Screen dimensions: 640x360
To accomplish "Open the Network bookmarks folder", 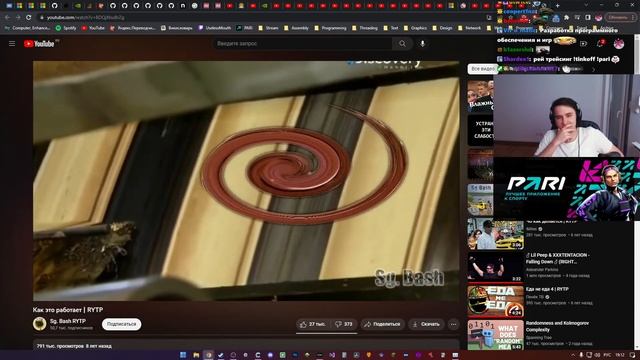I will coord(469,28).
